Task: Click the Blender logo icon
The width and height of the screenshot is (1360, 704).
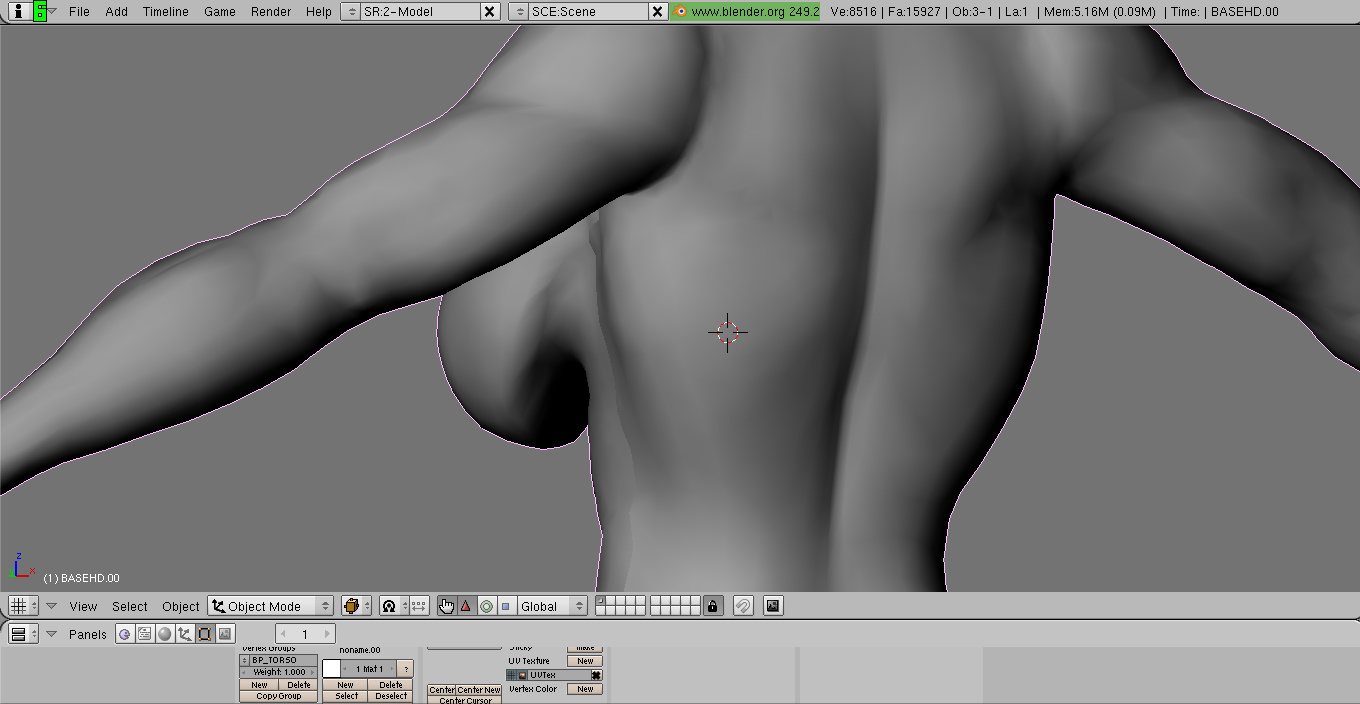Action: (681, 12)
